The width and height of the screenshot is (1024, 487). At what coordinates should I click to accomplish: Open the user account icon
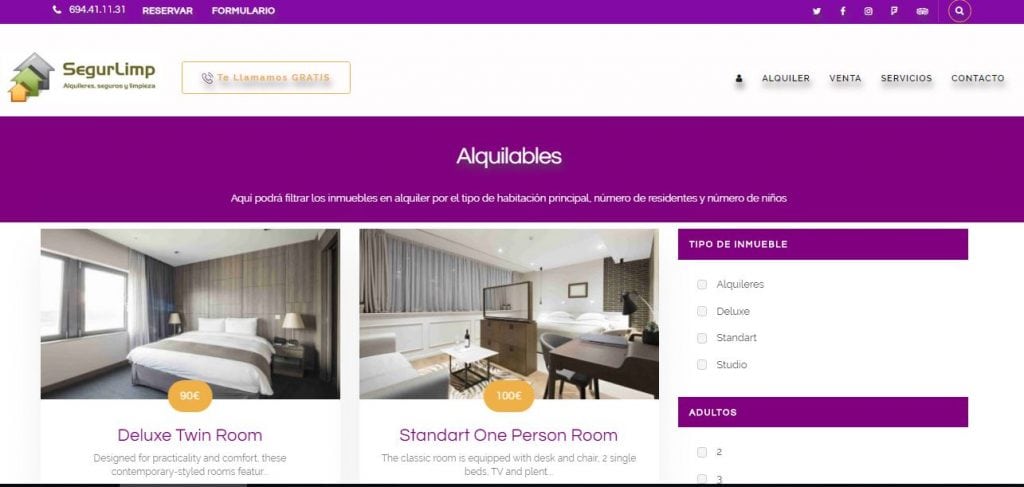pyautogui.click(x=739, y=78)
